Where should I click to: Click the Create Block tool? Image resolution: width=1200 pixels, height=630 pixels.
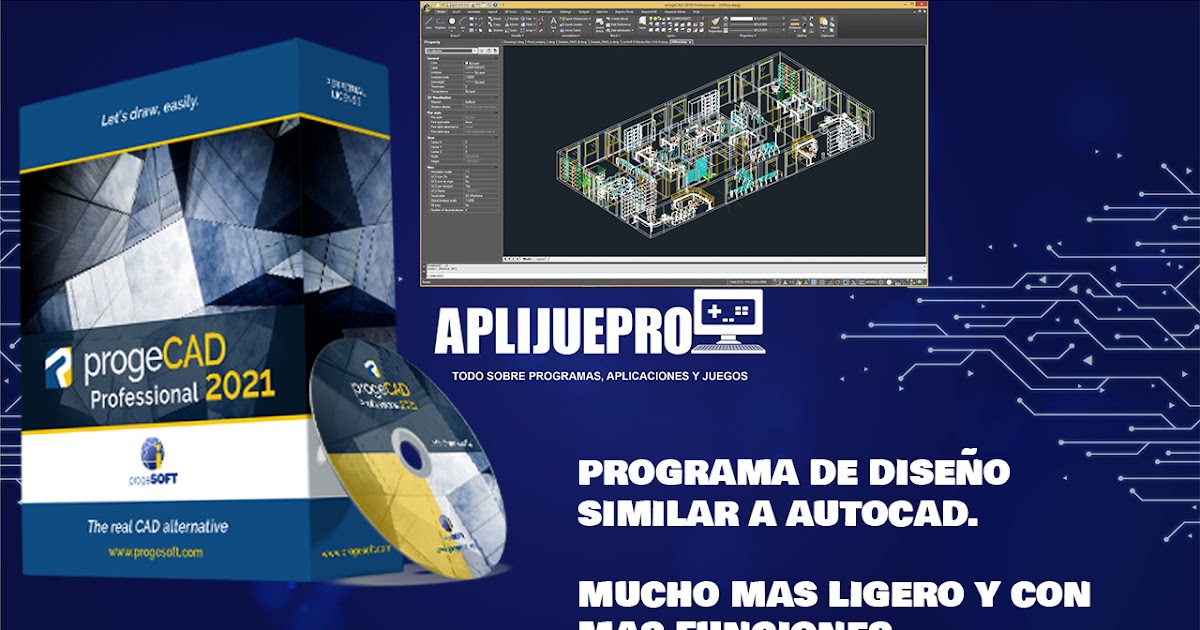tap(617, 19)
